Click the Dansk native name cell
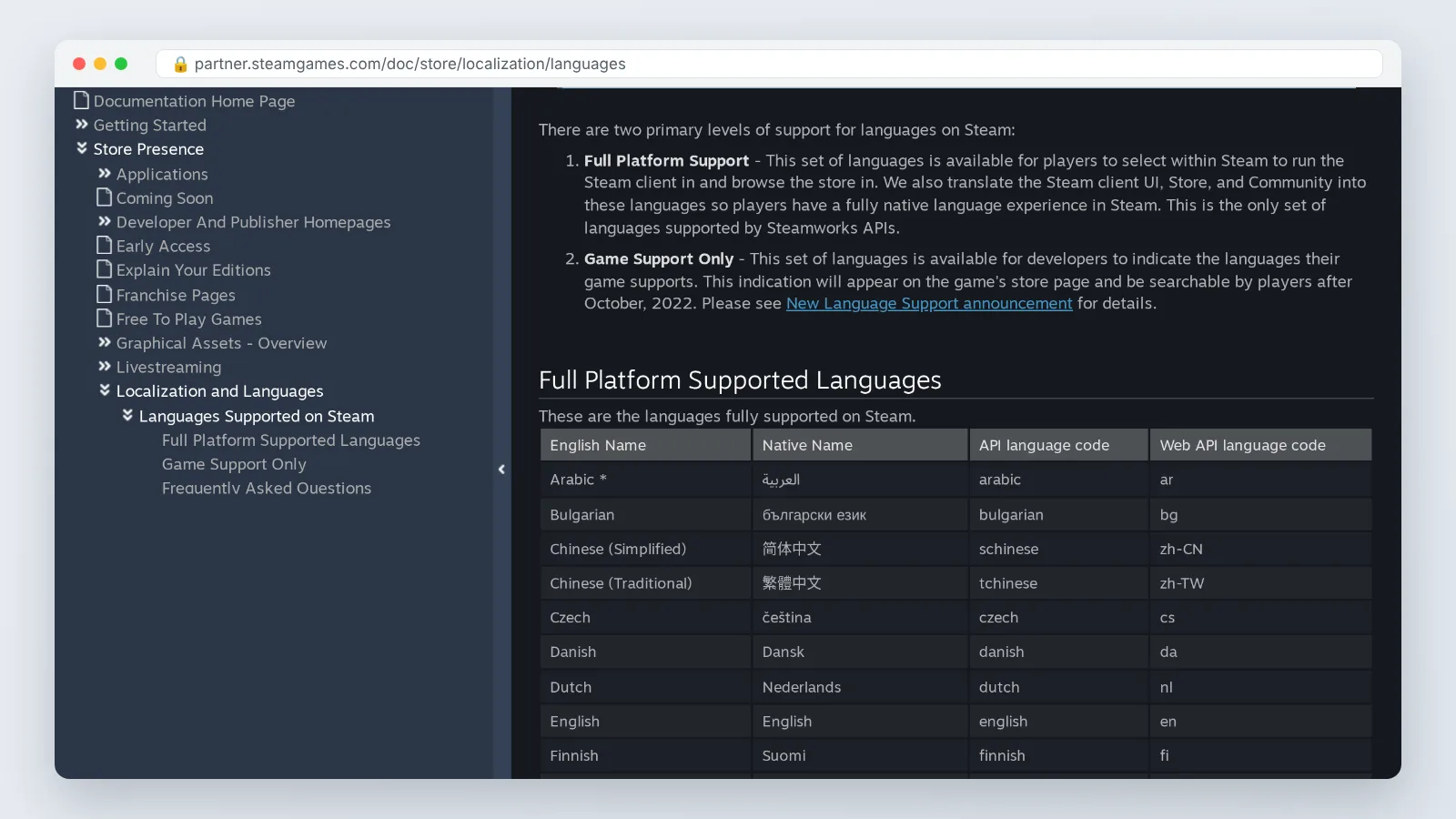The height and width of the screenshot is (819, 1456). coord(860,652)
